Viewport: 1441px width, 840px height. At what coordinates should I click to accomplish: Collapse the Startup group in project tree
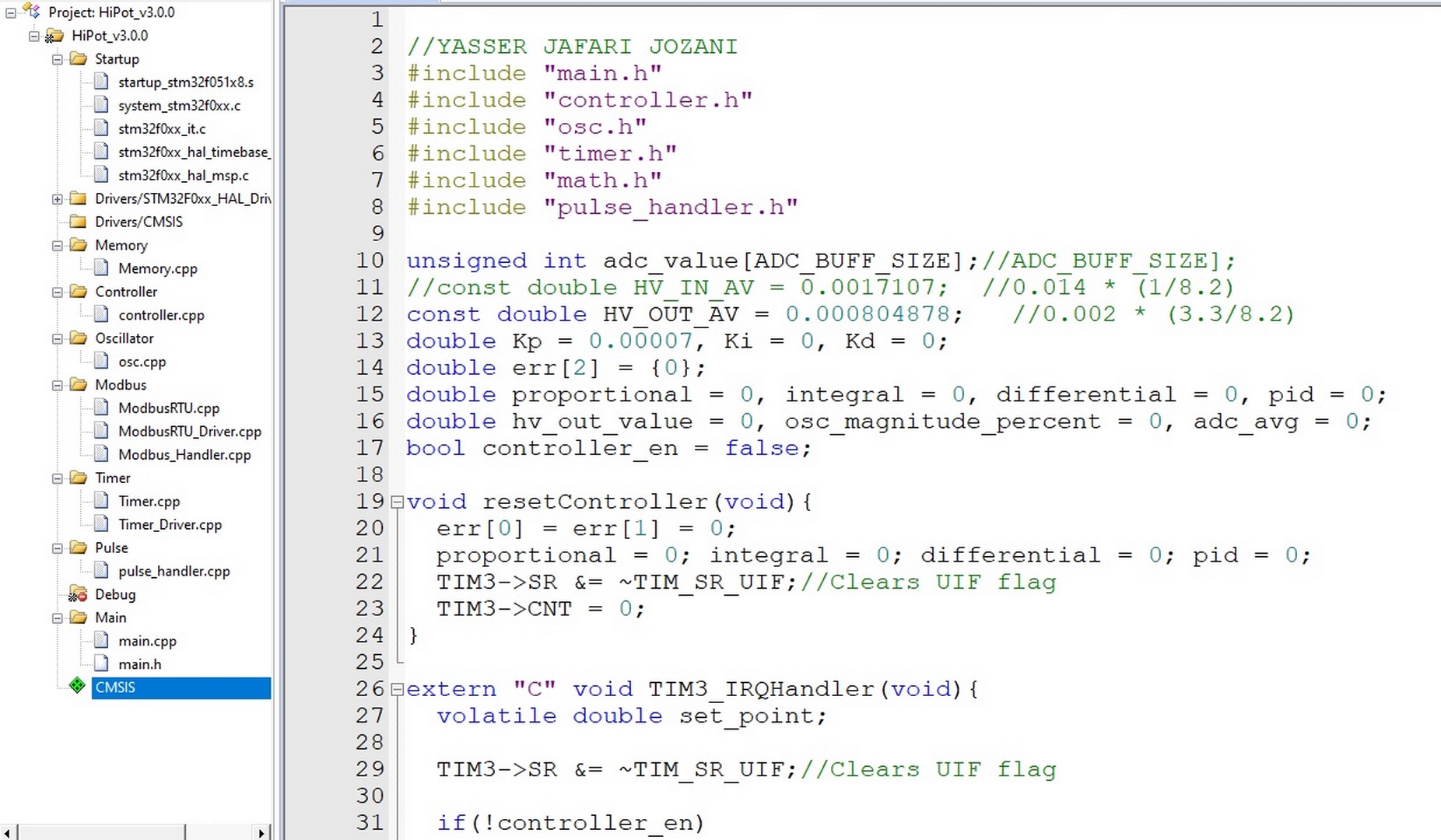click(58, 59)
